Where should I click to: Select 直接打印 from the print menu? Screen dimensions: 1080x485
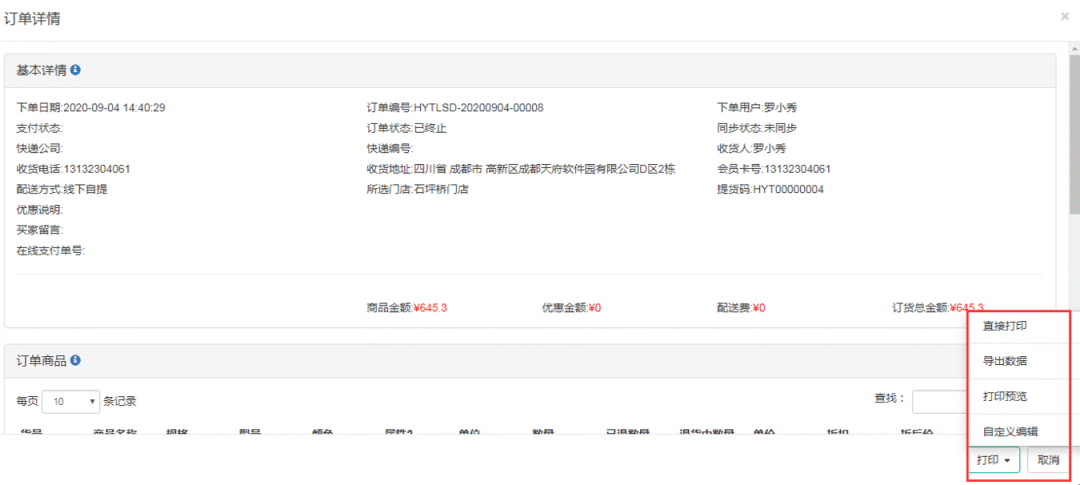1004,327
